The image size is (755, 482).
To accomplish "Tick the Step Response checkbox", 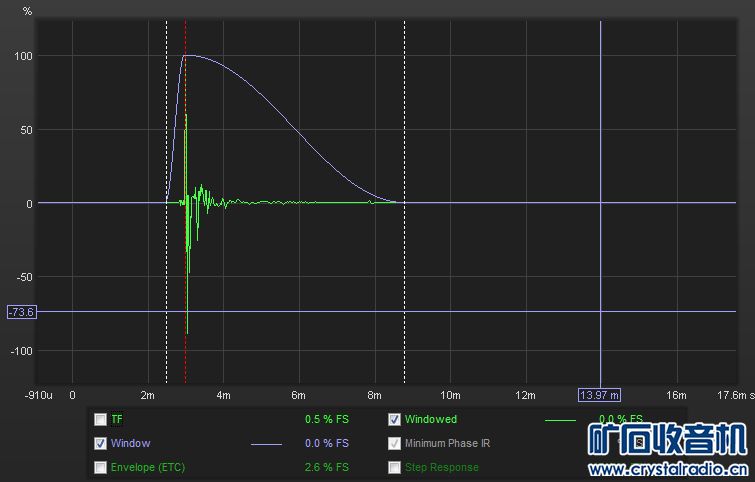I will pyautogui.click(x=394, y=467).
